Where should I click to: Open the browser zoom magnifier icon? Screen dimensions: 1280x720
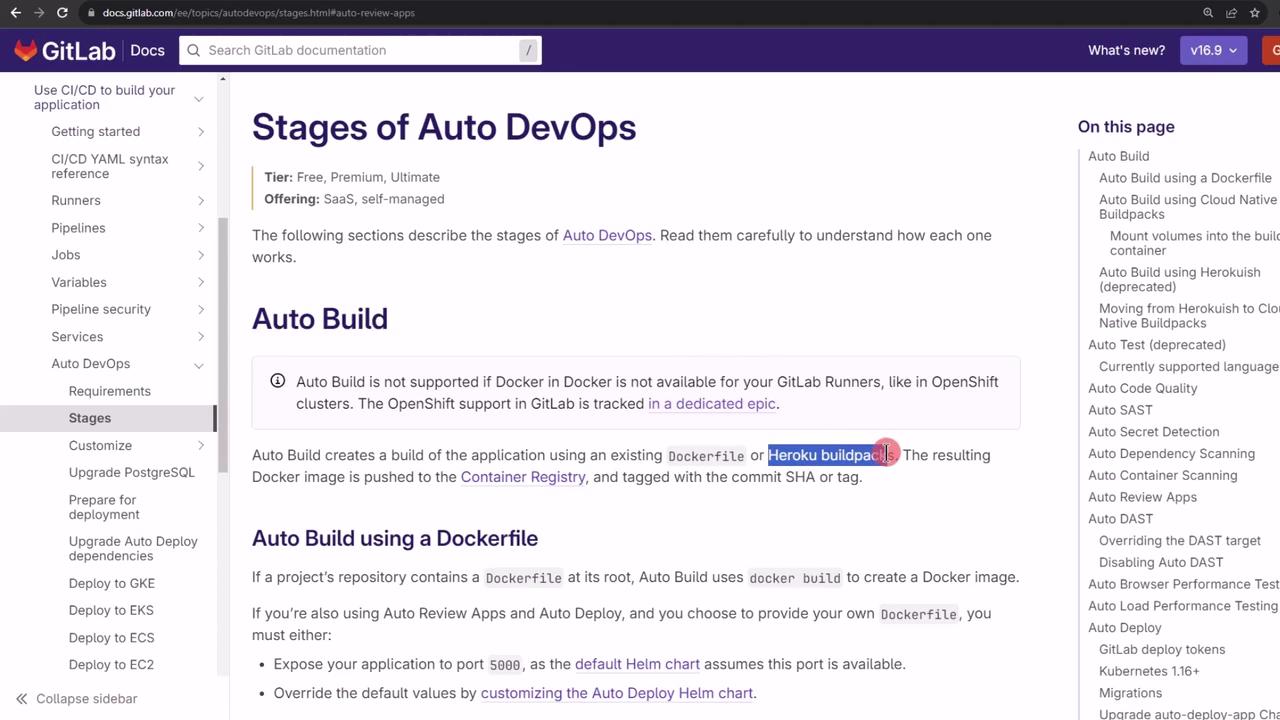click(1208, 13)
